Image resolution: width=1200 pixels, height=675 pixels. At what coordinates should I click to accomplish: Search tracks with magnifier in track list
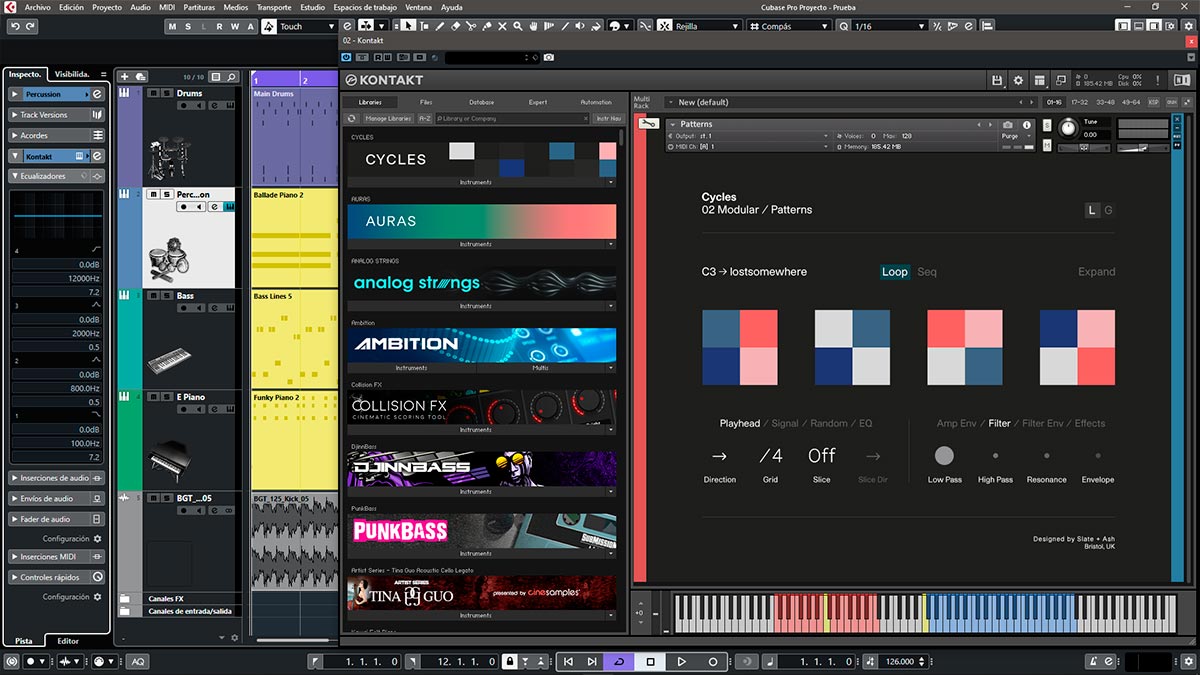[x=231, y=76]
